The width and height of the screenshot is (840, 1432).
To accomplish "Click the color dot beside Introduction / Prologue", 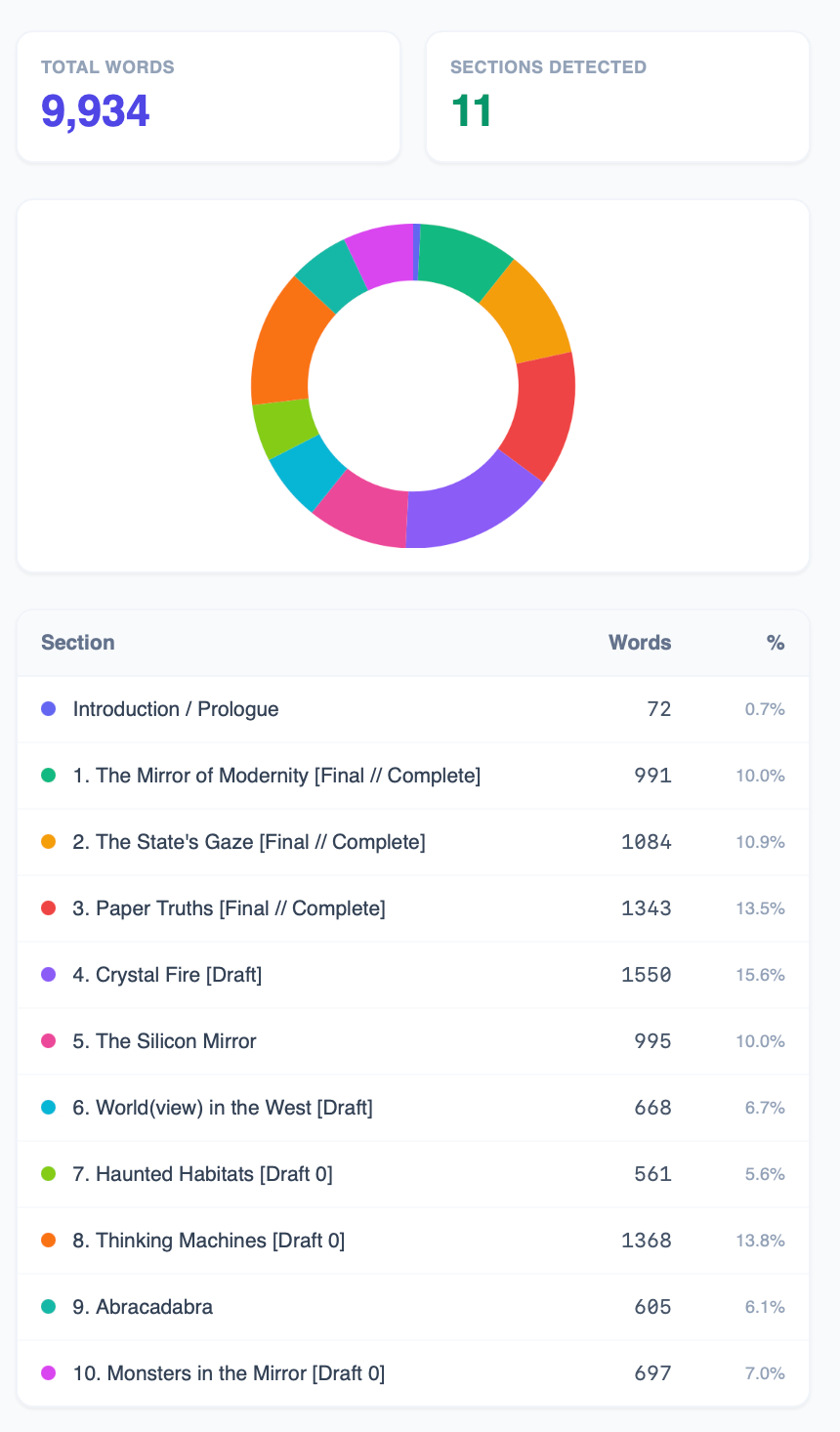I will 49,709.
